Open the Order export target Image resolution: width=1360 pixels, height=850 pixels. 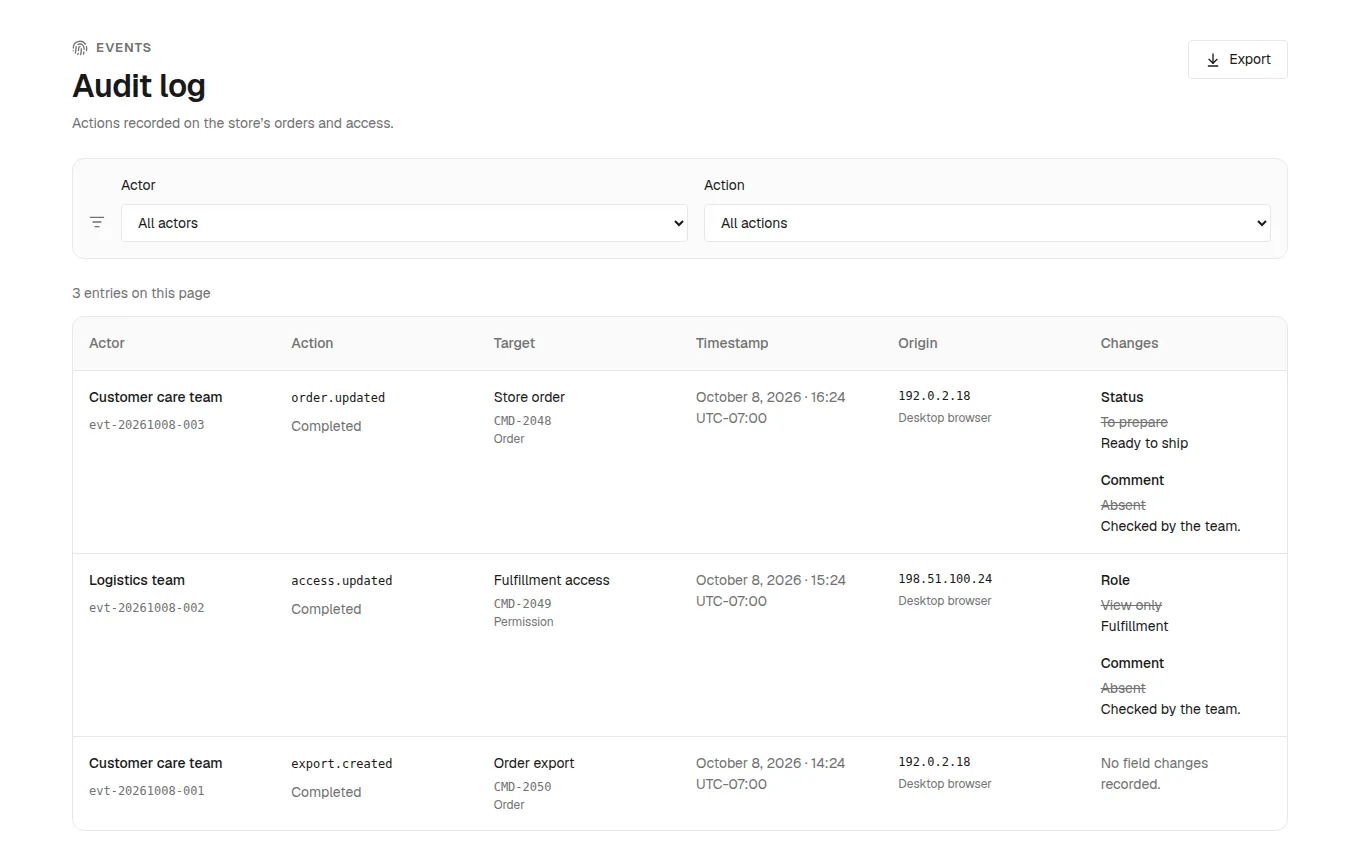click(534, 763)
